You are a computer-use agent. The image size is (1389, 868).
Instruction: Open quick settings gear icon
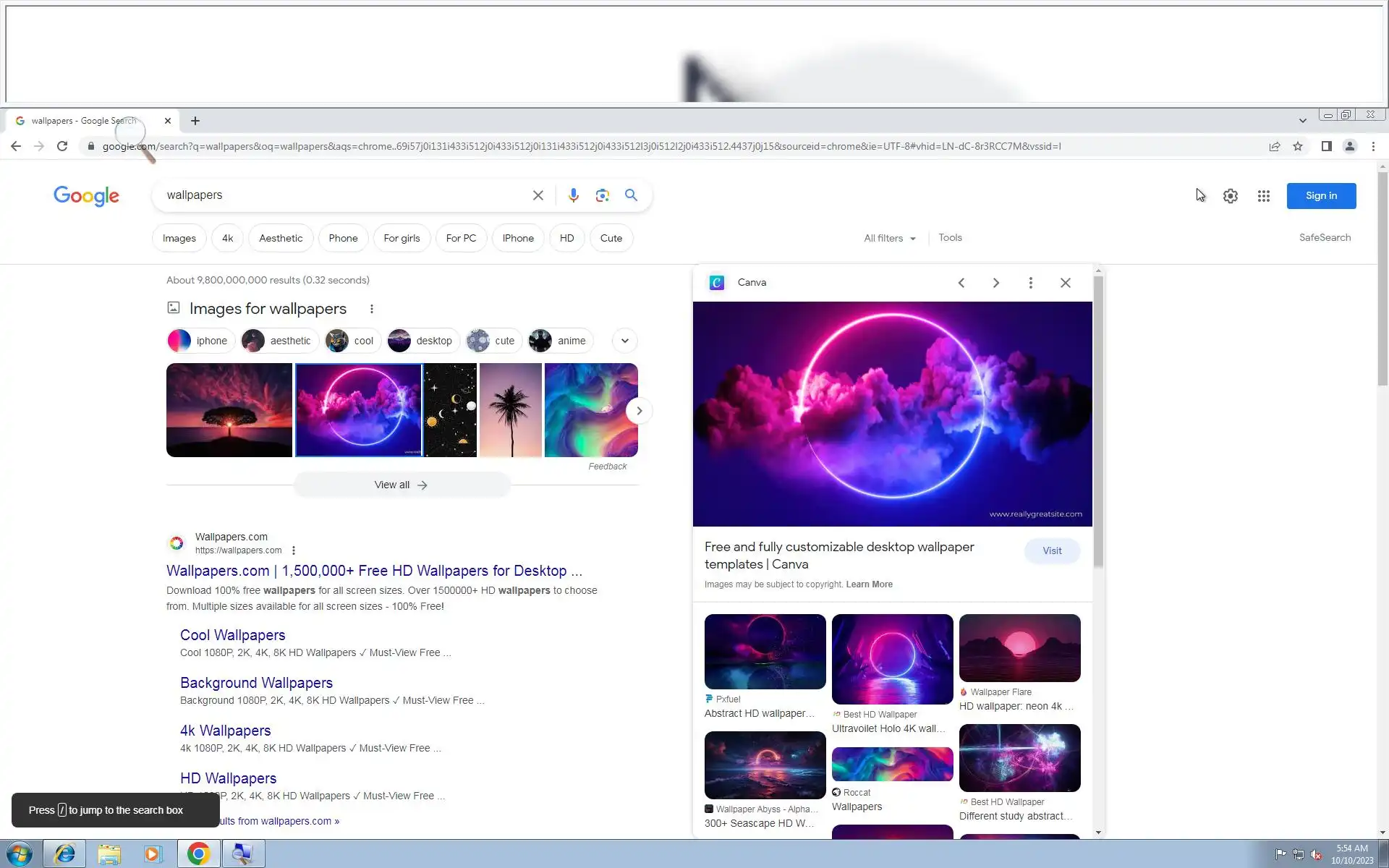1230,196
